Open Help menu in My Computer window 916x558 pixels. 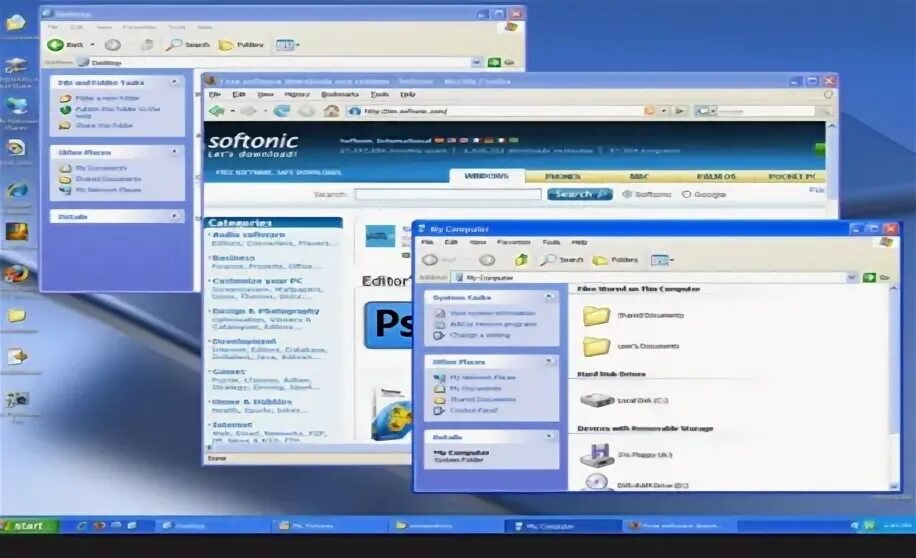(579, 242)
